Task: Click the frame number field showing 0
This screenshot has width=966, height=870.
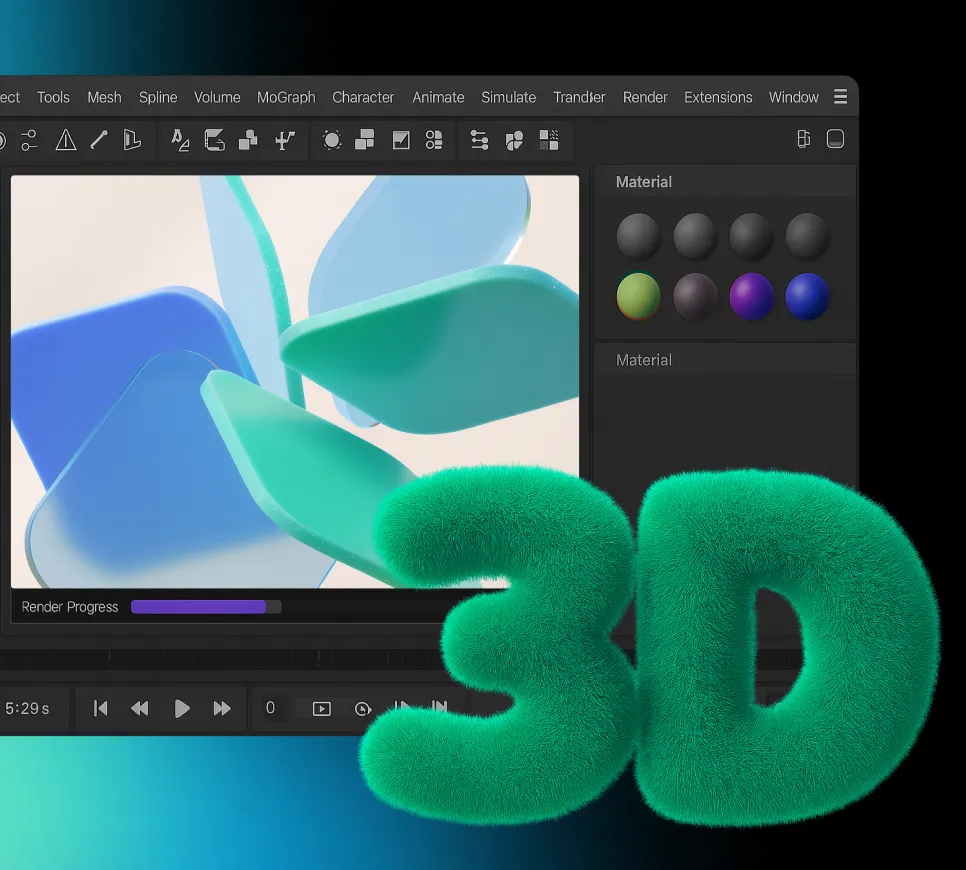Action: pos(270,708)
